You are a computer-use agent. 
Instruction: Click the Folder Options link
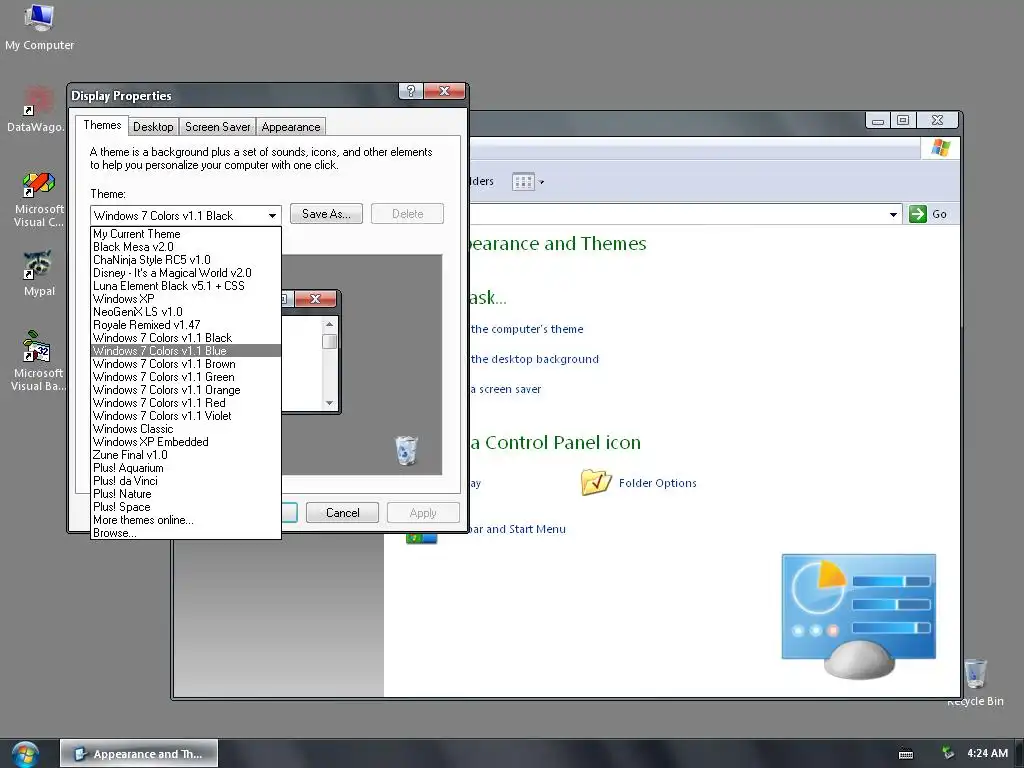pos(657,483)
